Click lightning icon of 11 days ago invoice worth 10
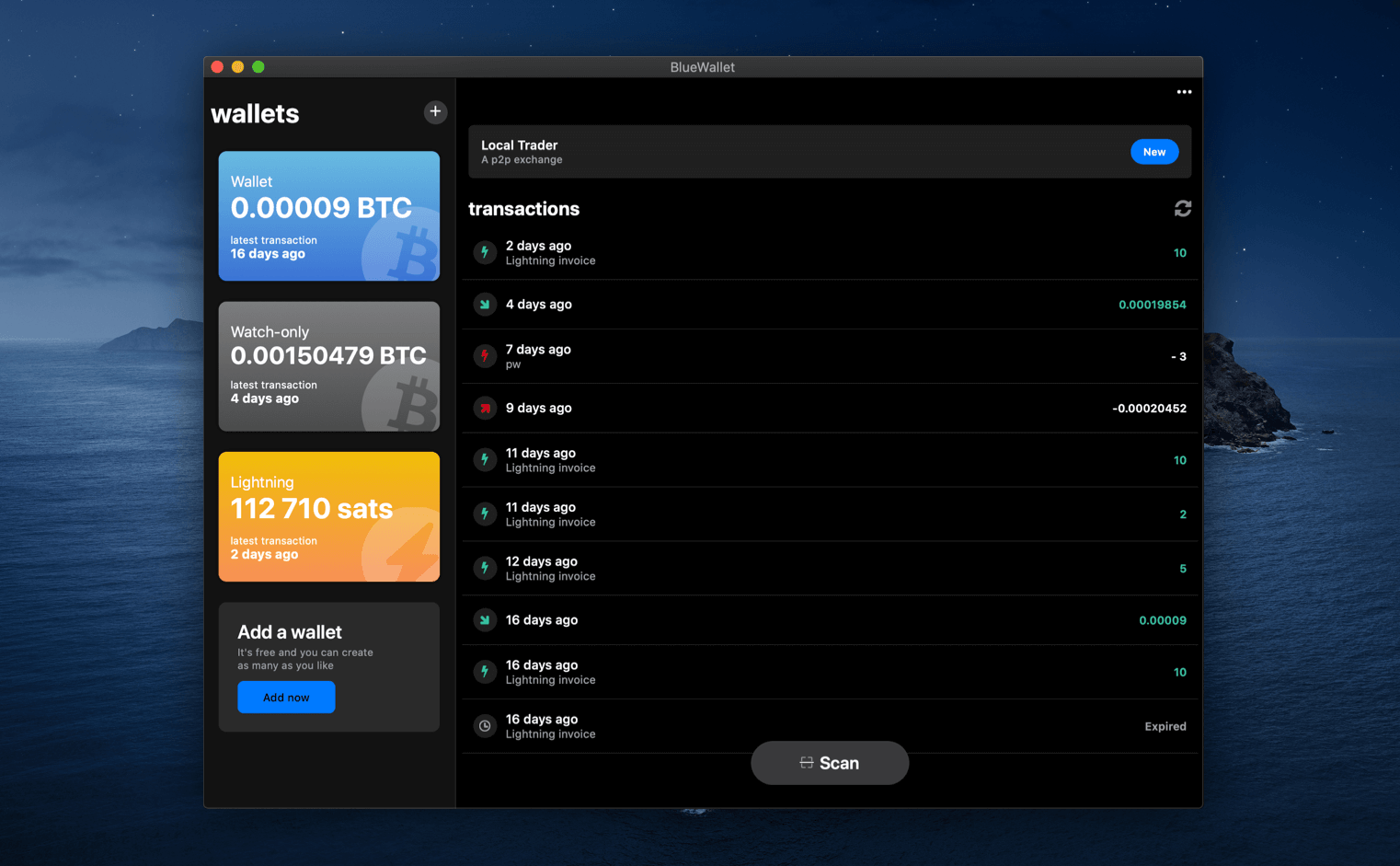1400x866 pixels. click(485, 459)
